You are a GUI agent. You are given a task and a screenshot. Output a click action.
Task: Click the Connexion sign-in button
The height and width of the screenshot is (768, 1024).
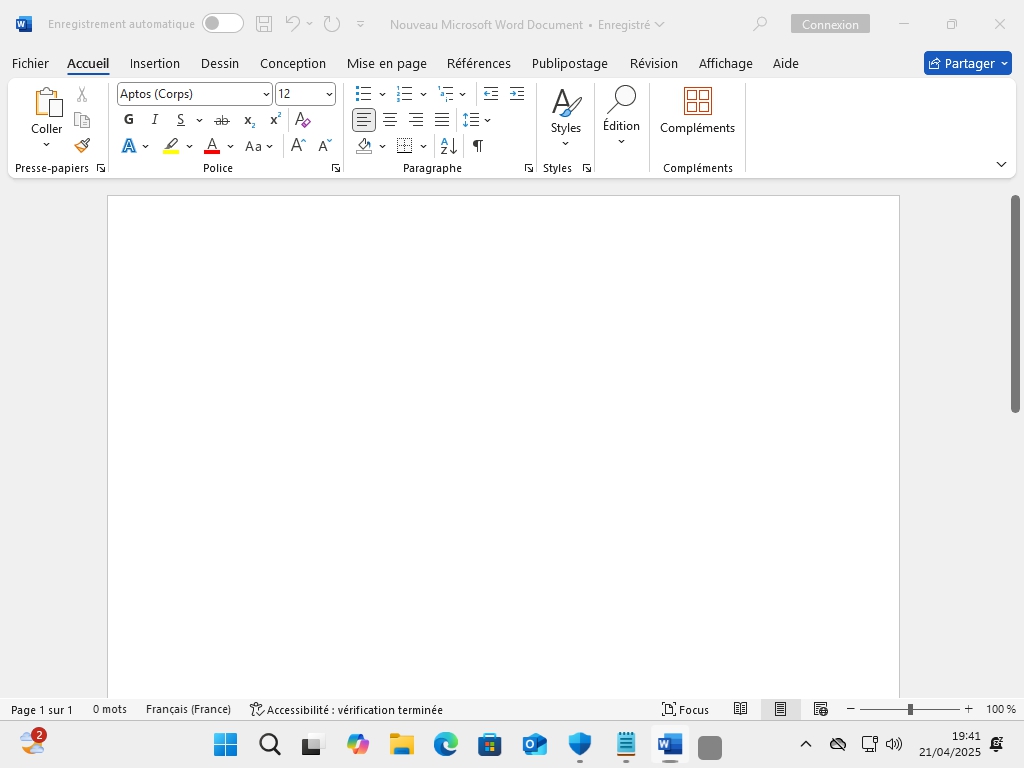tap(830, 24)
